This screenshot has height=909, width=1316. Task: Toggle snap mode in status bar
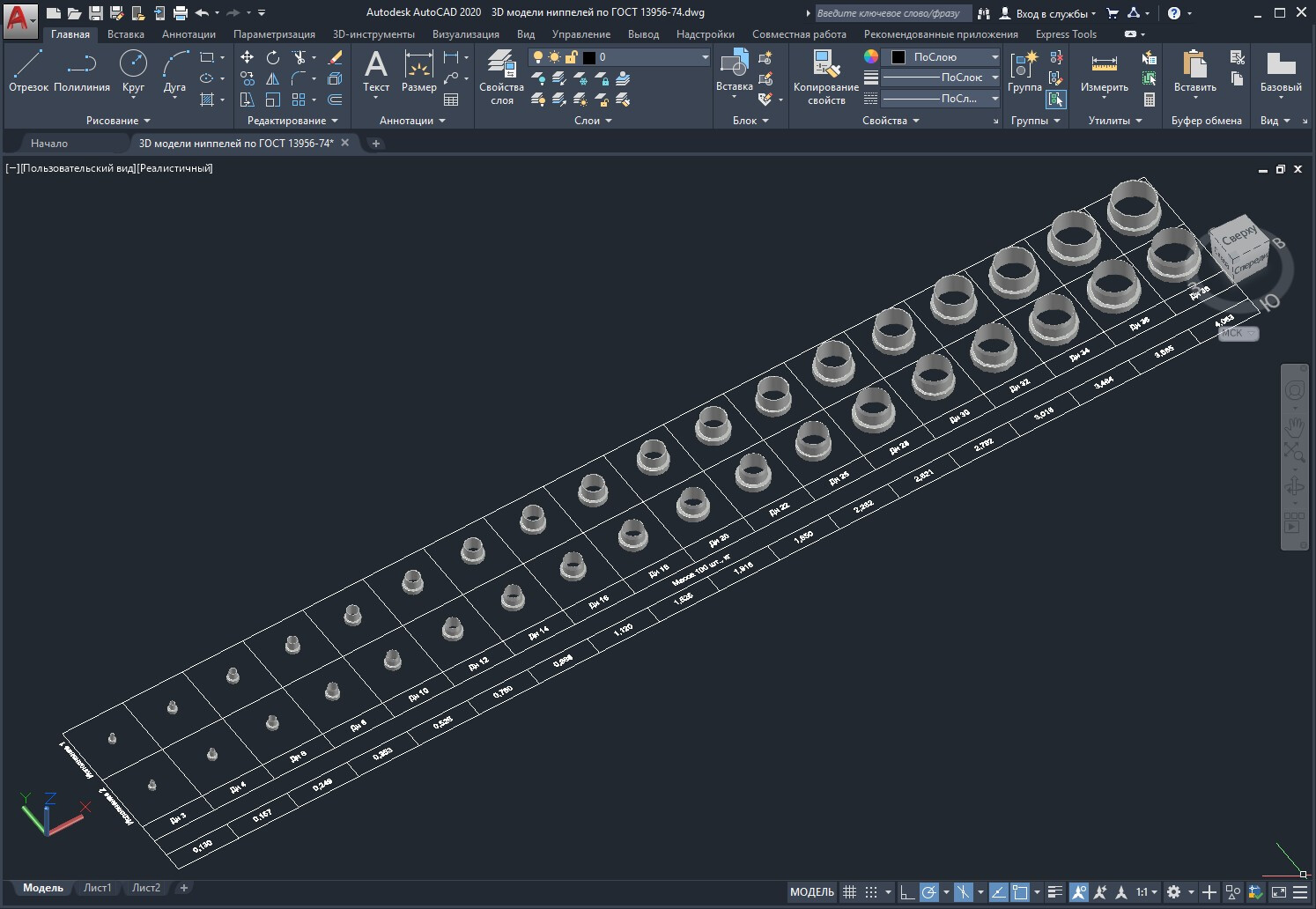click(871, 892)
